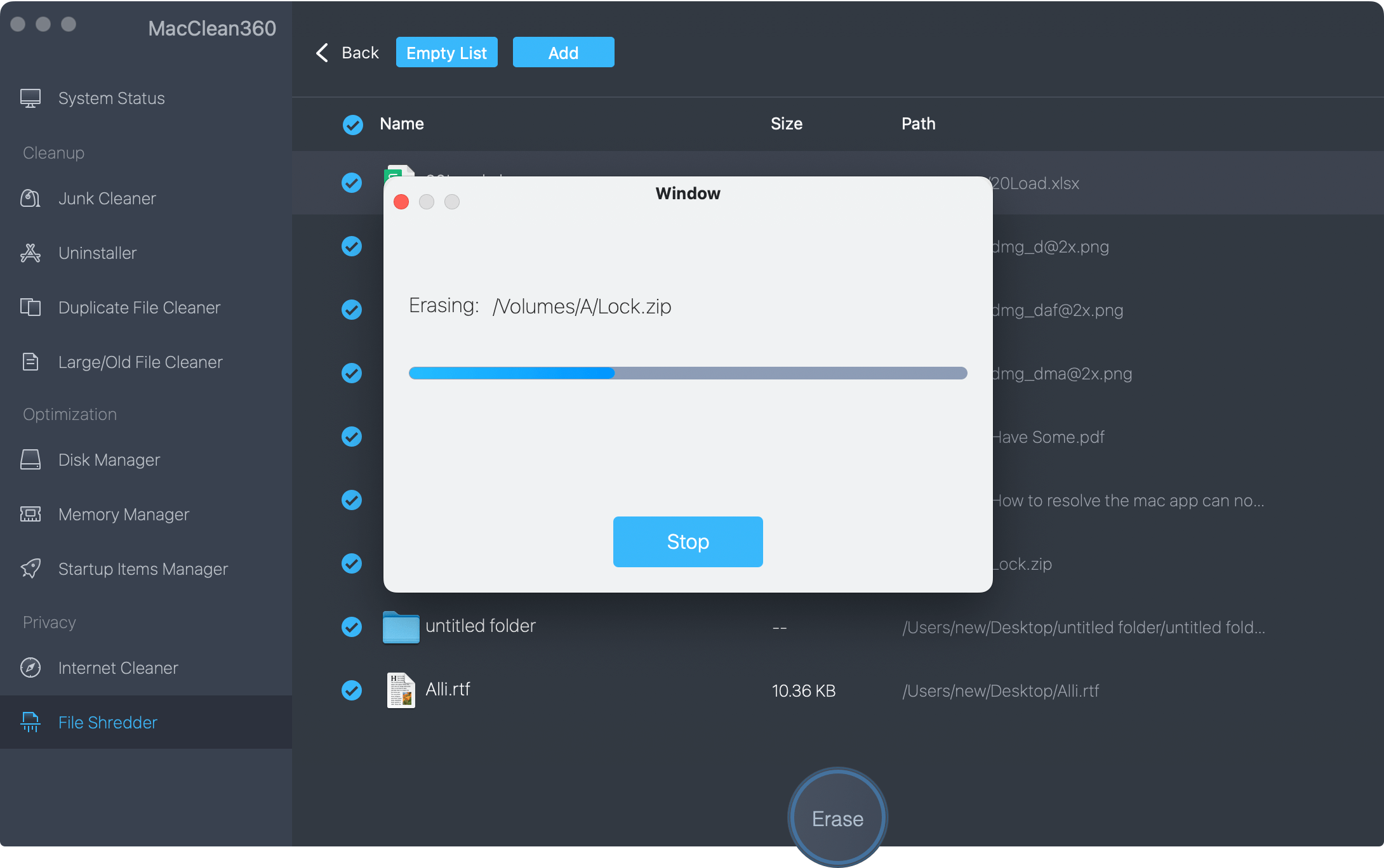The height and width of the screenshot is (868, 1384).
Task: Click the System Status monitor icon
Action: pyautogui.click(x=30, y=98)
